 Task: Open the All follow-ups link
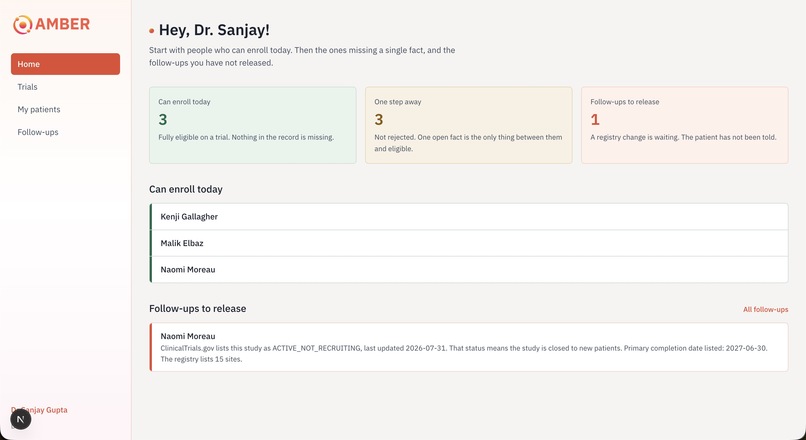click(765, 309)
